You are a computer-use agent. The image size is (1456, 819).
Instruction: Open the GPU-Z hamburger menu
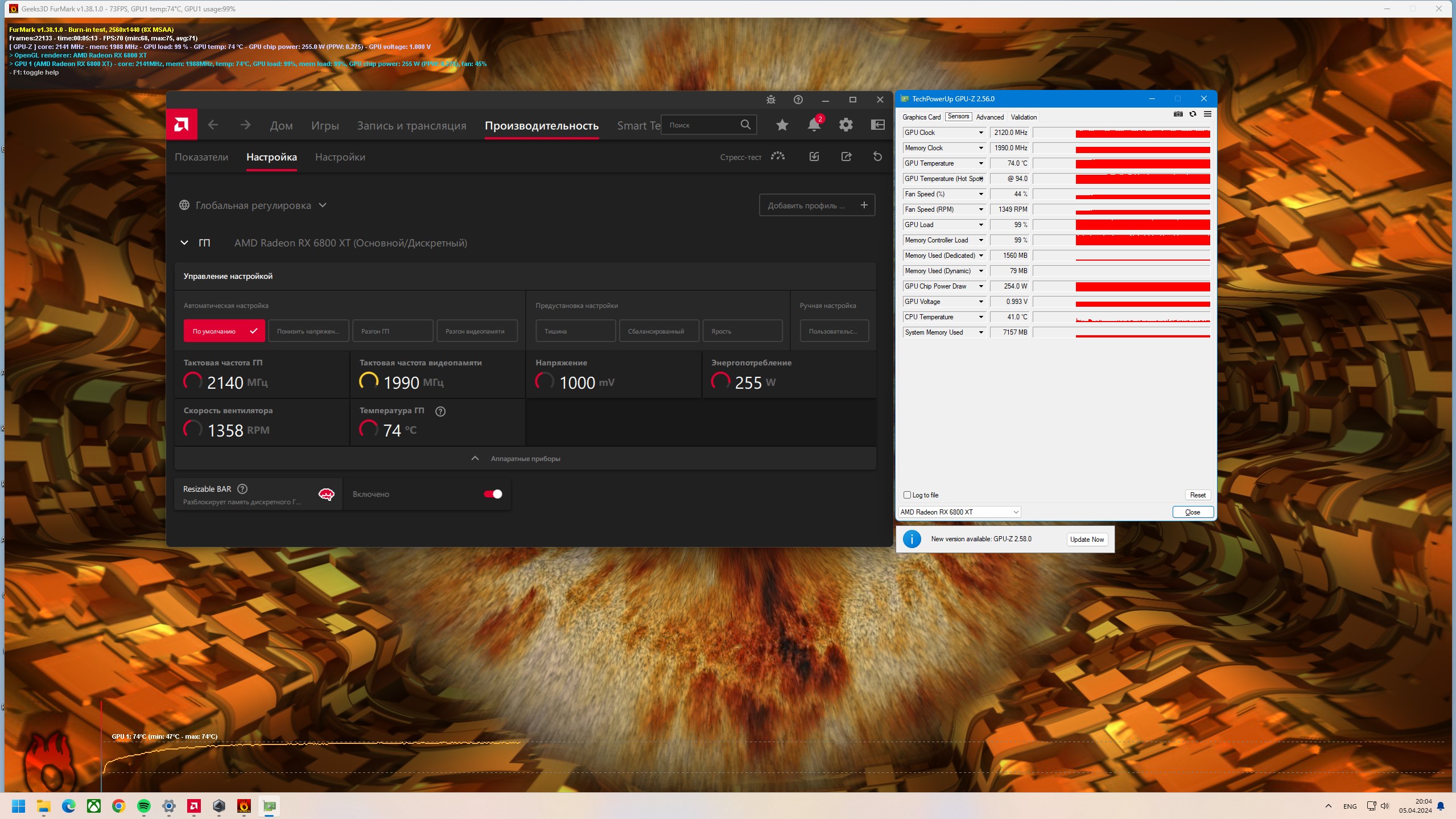(1207, 114)
